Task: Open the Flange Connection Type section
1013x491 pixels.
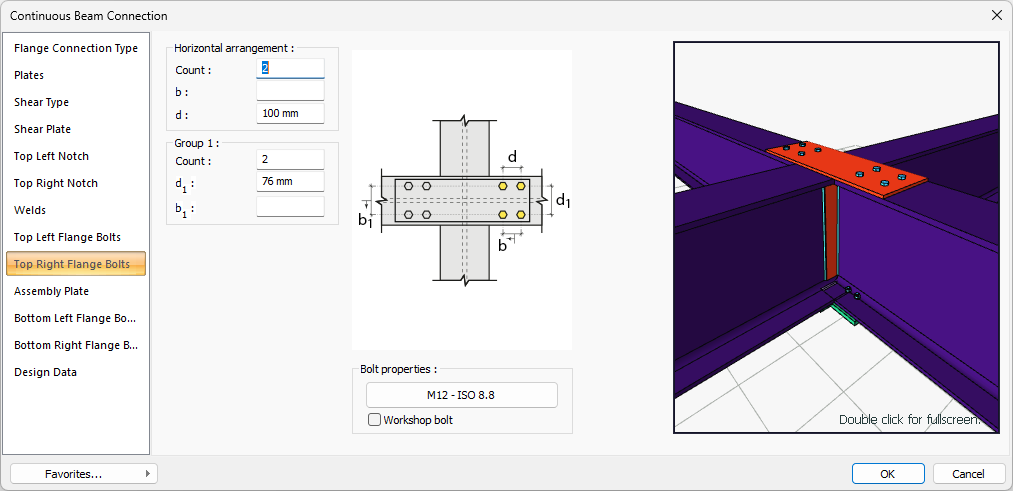Action: 76,48
